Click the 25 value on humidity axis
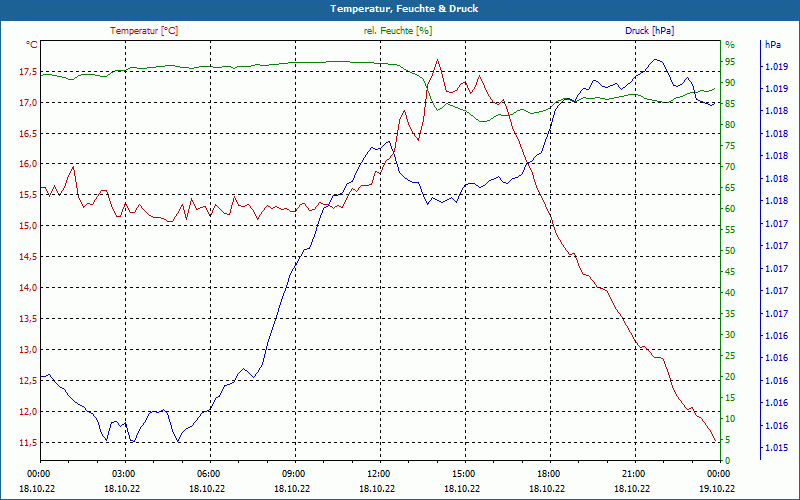This screenshot has width=800, height=500. (730, 356)
